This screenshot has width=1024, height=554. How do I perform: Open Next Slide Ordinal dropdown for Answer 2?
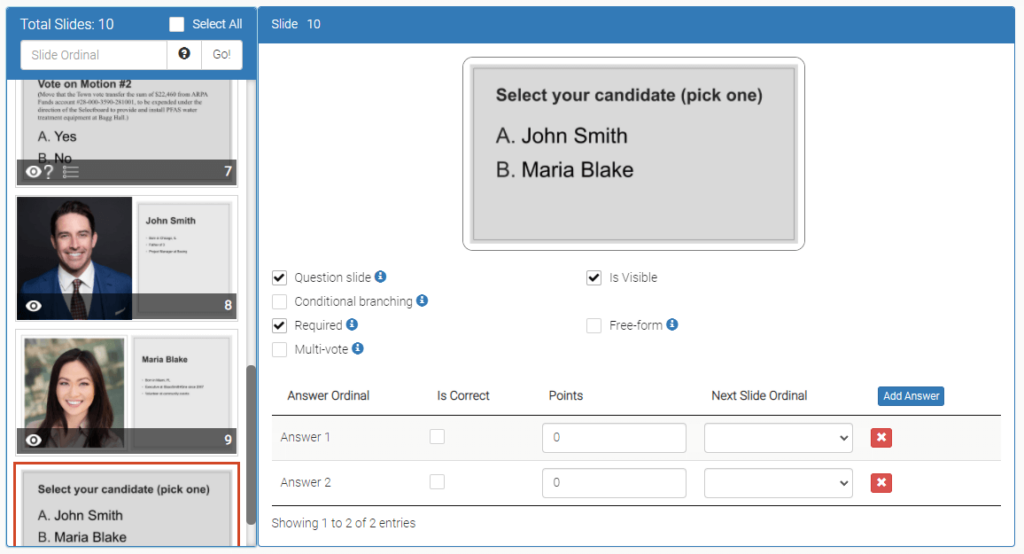pyautogui.click(x=778, y=483)
